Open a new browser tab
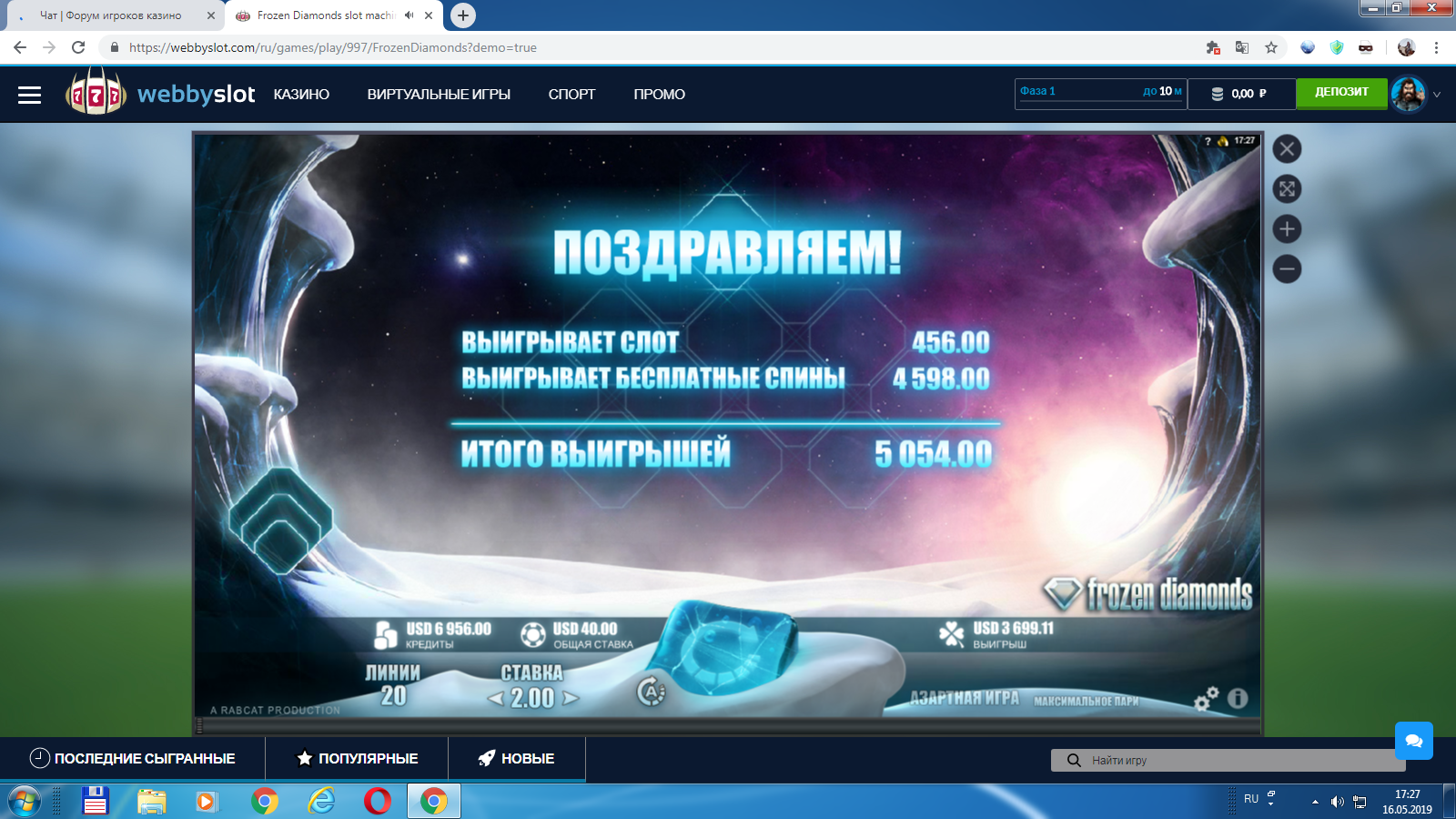This screenshot has height=819, width=1456. click(463, 15)
